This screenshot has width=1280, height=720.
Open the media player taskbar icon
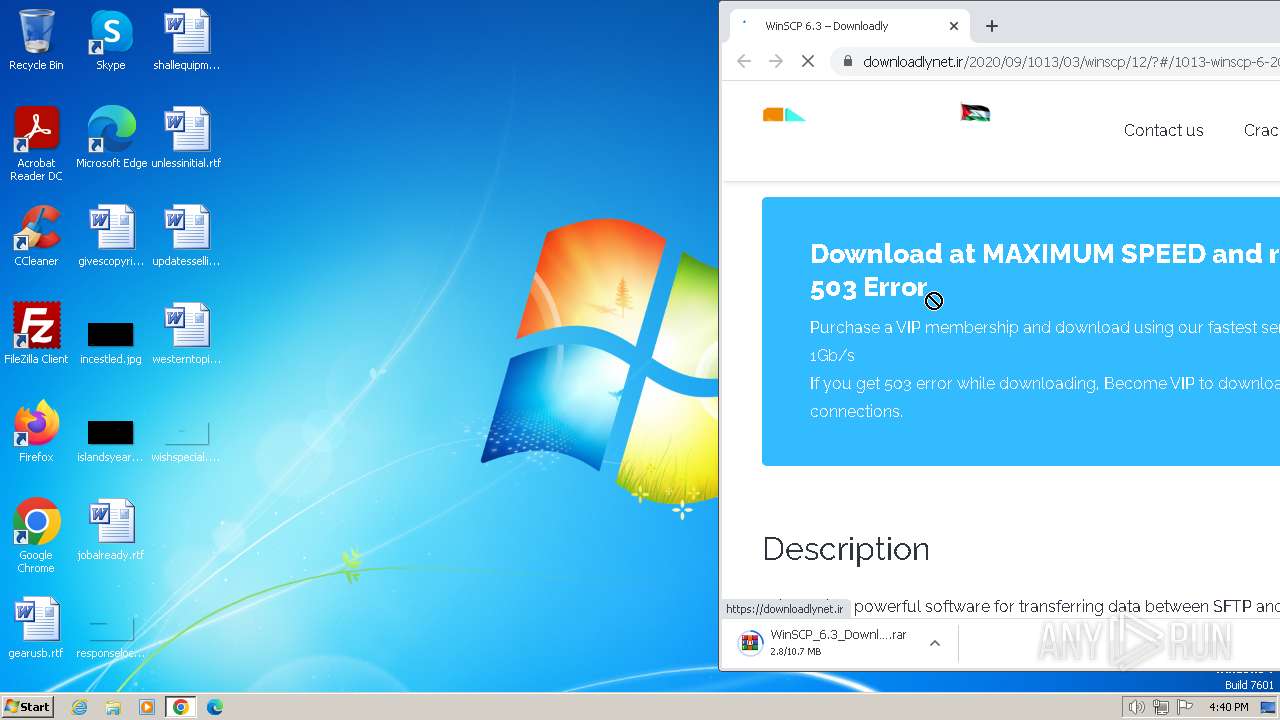pyautogui.click(x=147, y=707)
